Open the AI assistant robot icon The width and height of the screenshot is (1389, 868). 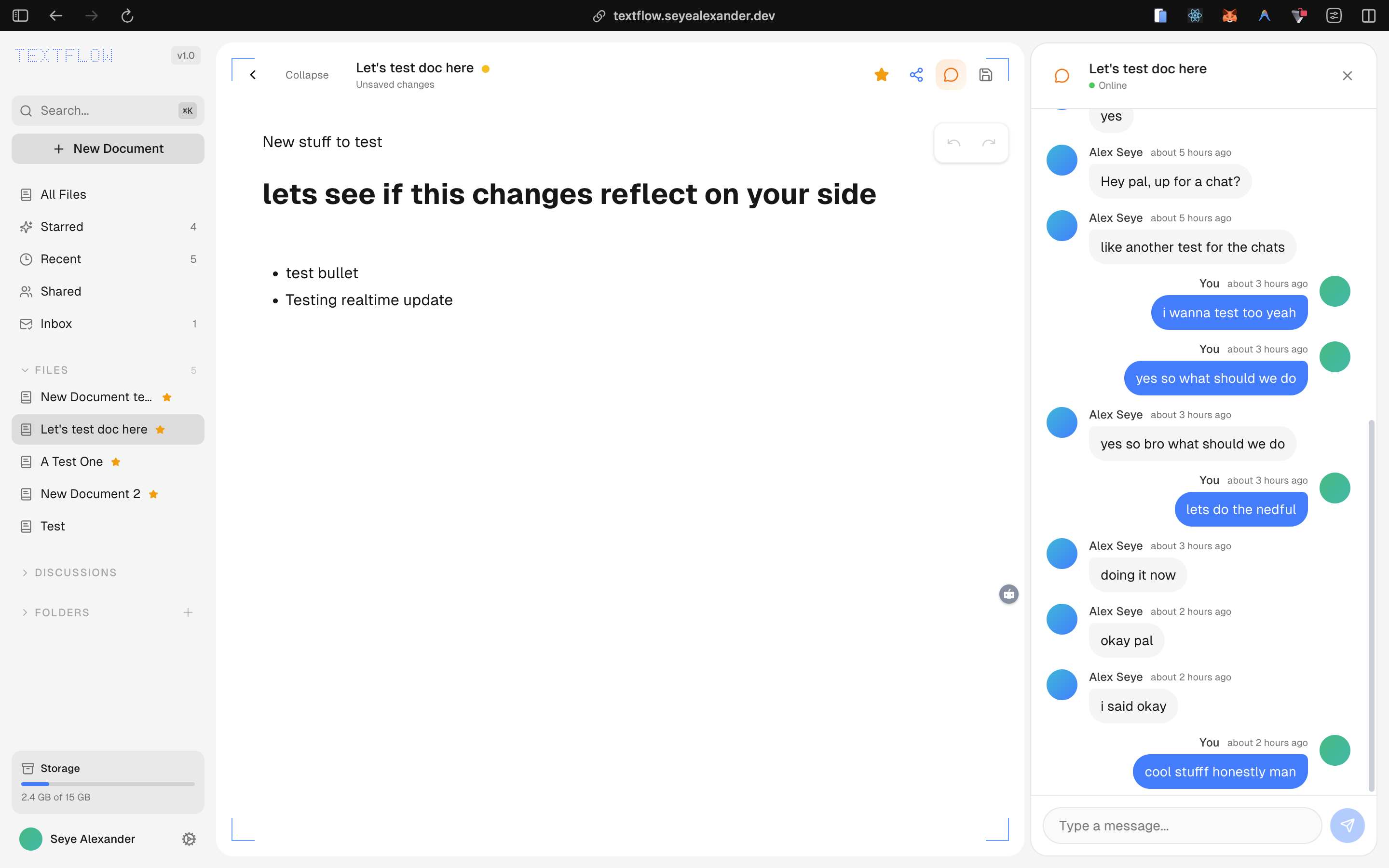(x=1009, y=594)
